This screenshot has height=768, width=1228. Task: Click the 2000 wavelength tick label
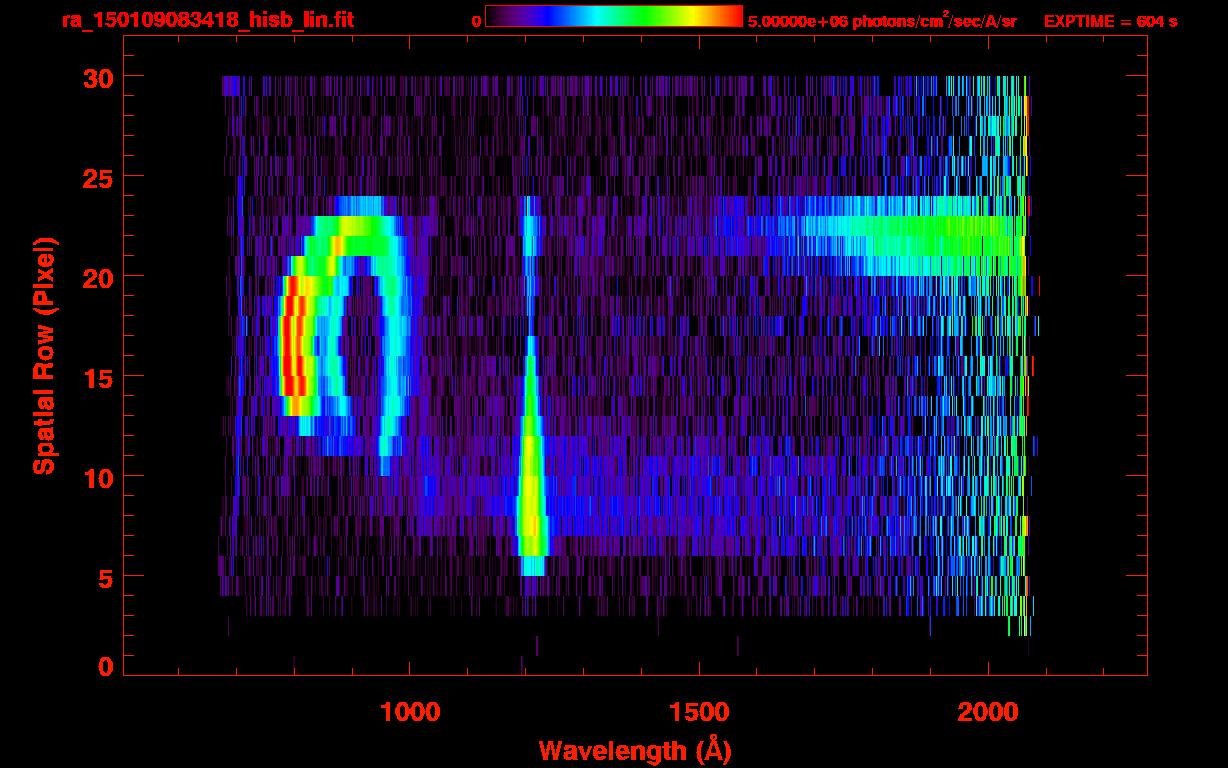988,711
